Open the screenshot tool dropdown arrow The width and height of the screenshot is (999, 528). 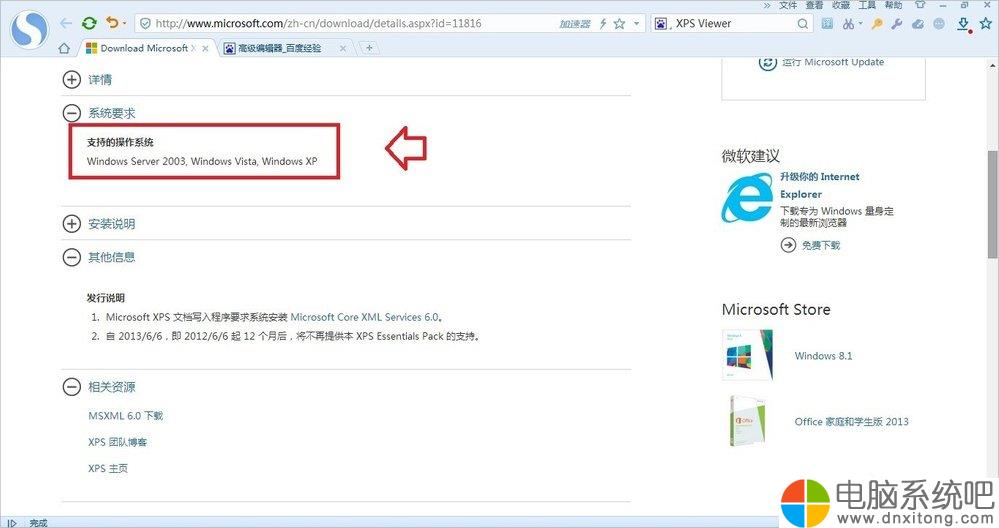(x=861, y=24)
